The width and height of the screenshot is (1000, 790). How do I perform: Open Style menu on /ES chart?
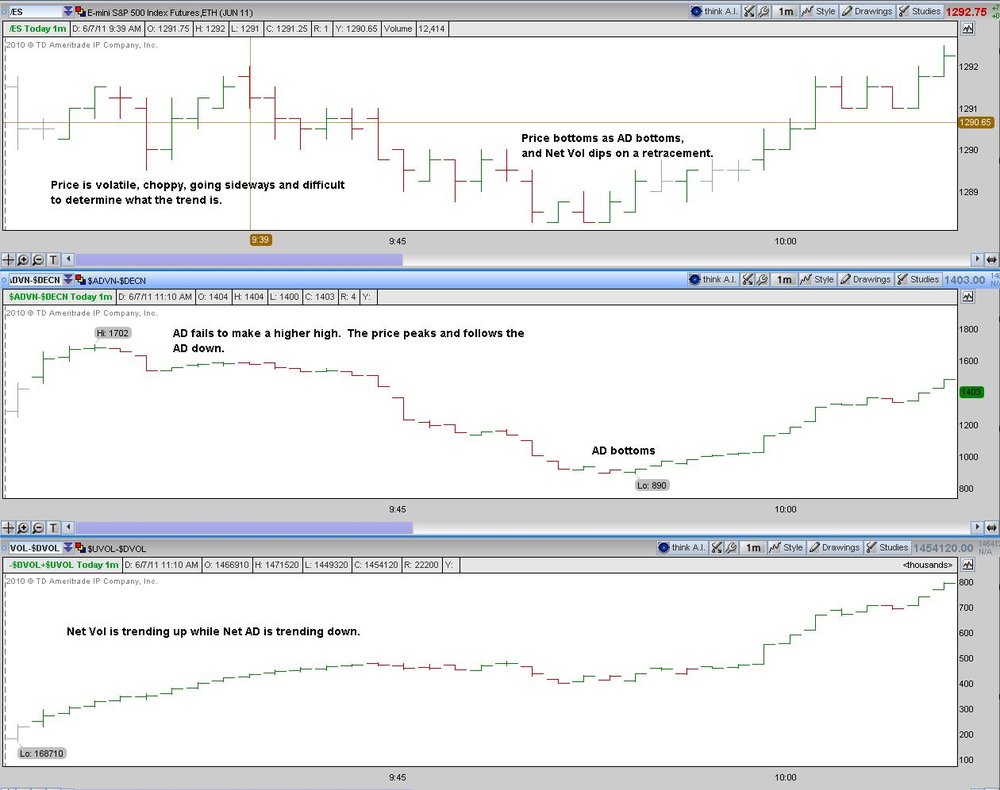[x=819, y=11]
